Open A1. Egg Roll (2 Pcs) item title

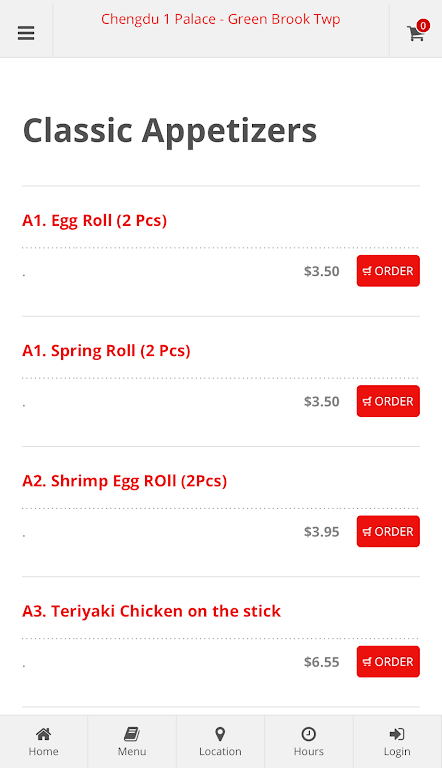tap(95, 220)
